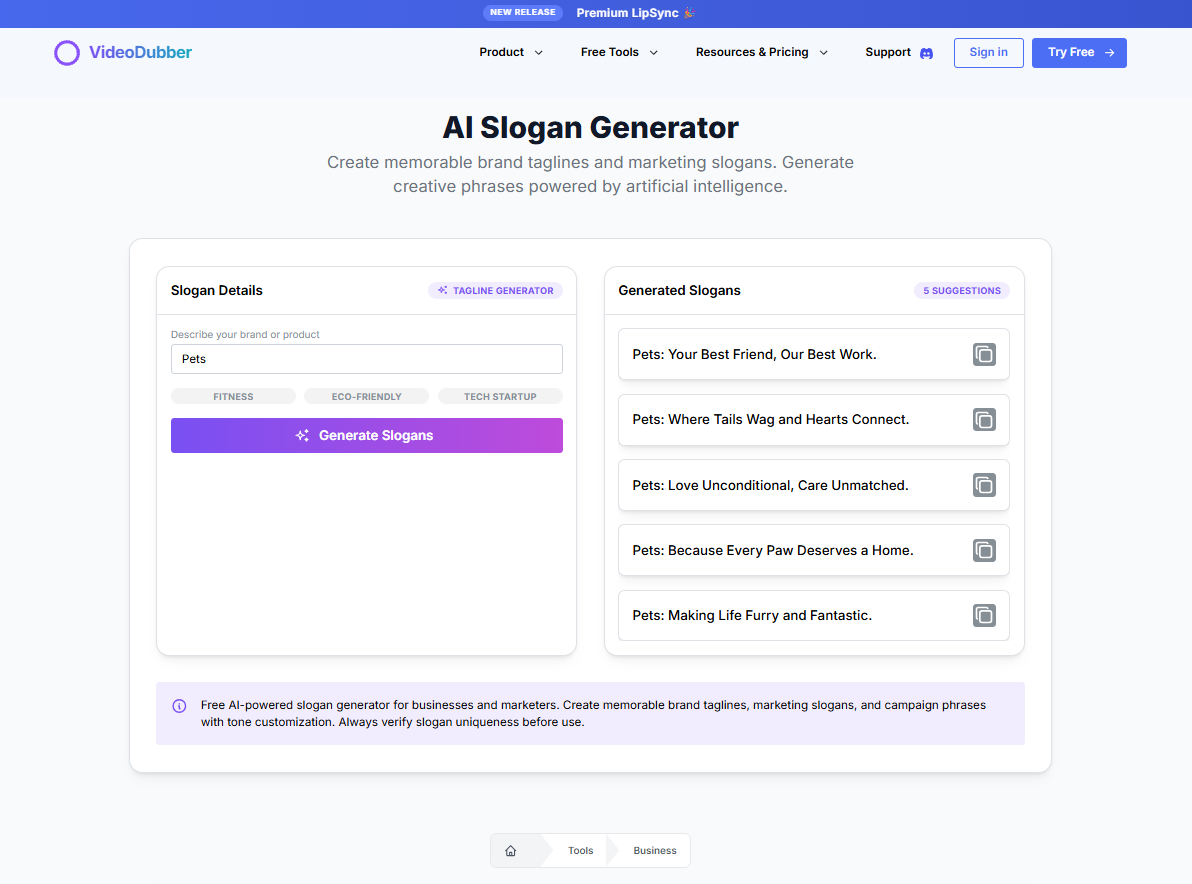Image resolution: width=1192 pixels, height=884 pixels.
Task: Click the brand description input containing "Pets"
Action: pyautogui.click(x=366, y=359)
